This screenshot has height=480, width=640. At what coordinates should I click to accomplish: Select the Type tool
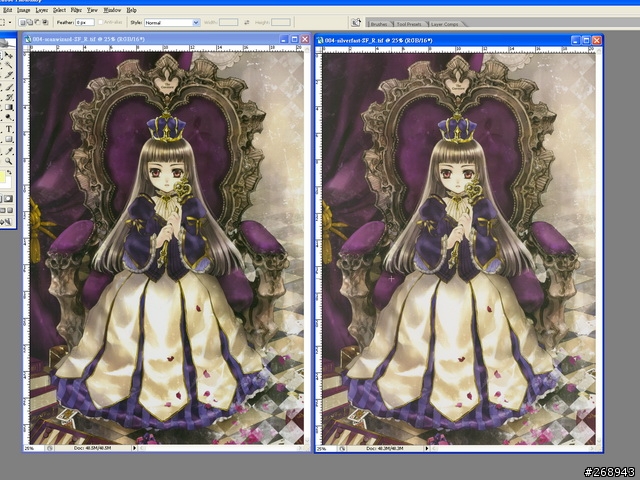[9, 129]
